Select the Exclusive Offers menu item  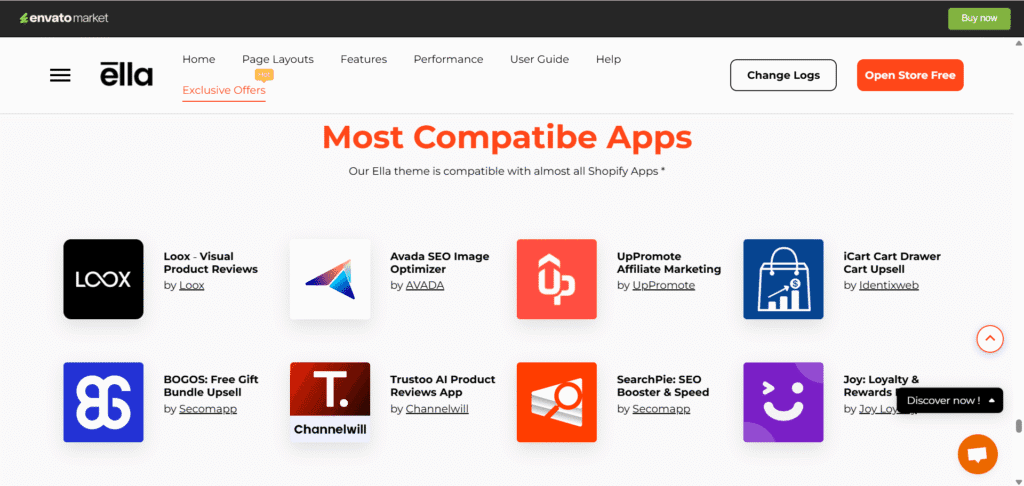pos(224,90)
